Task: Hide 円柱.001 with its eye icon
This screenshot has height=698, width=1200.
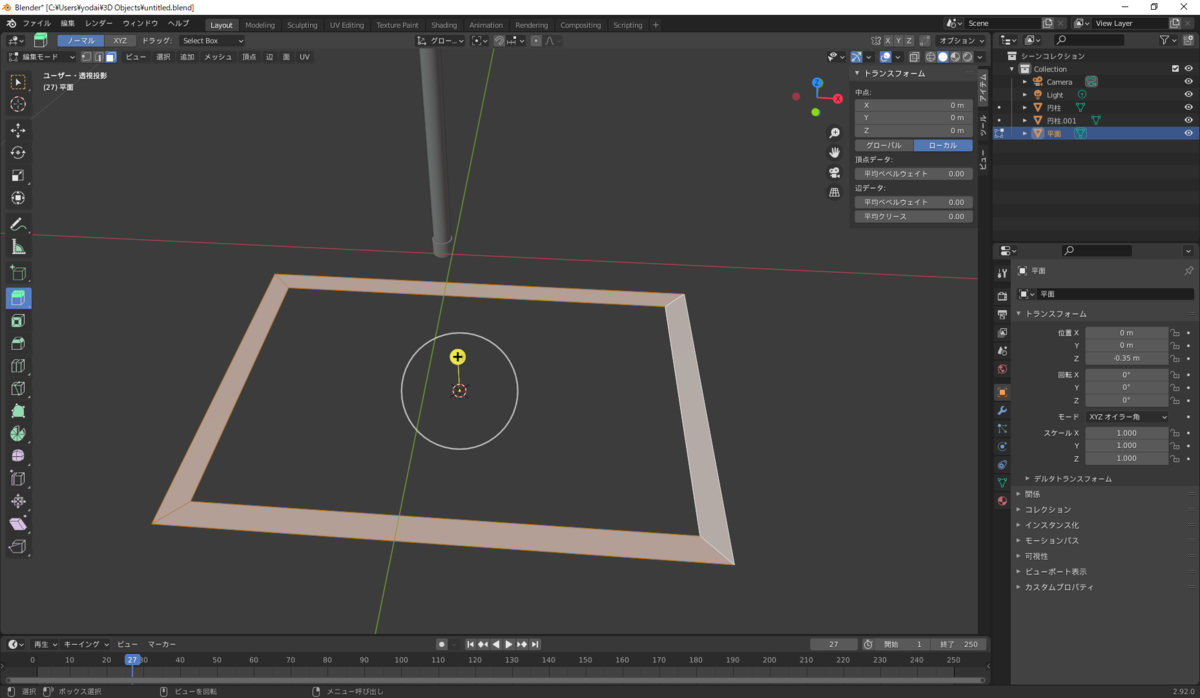Action: 1188,120
